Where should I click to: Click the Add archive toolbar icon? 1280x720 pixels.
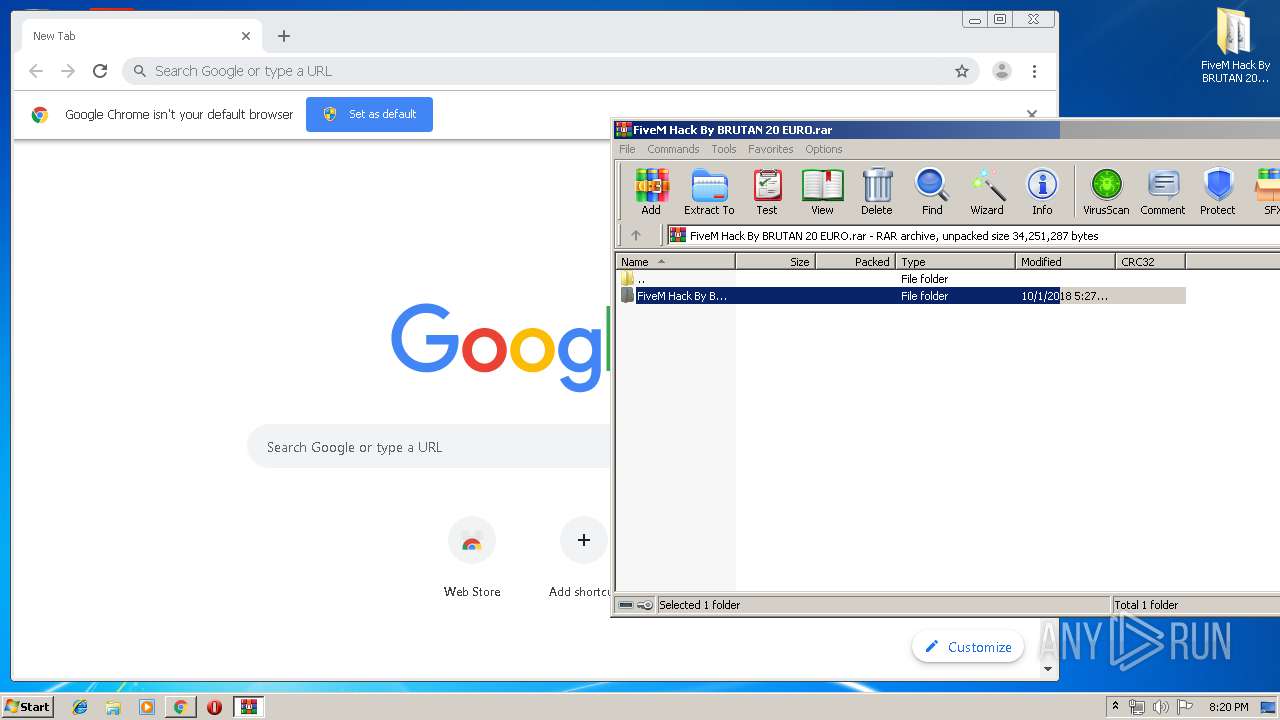[651, 191]
